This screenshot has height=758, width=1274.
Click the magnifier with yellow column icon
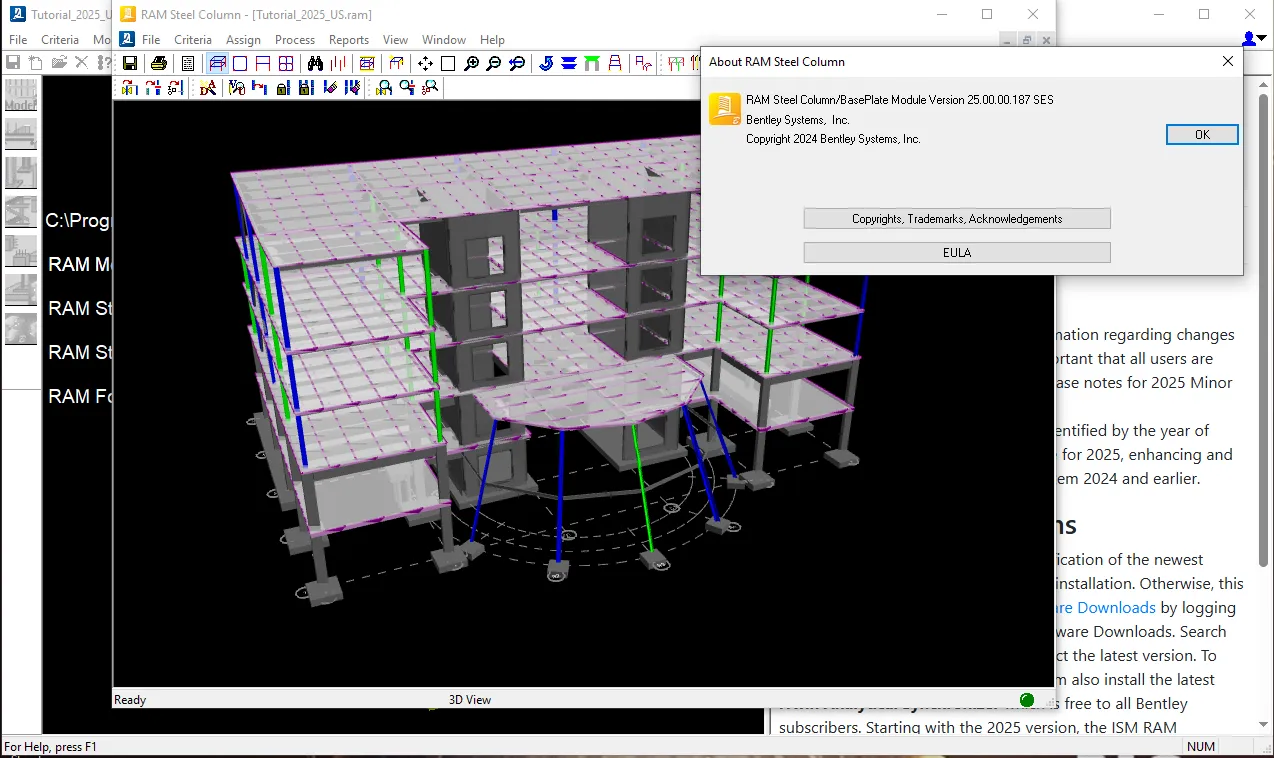click(x=383, y=88)
